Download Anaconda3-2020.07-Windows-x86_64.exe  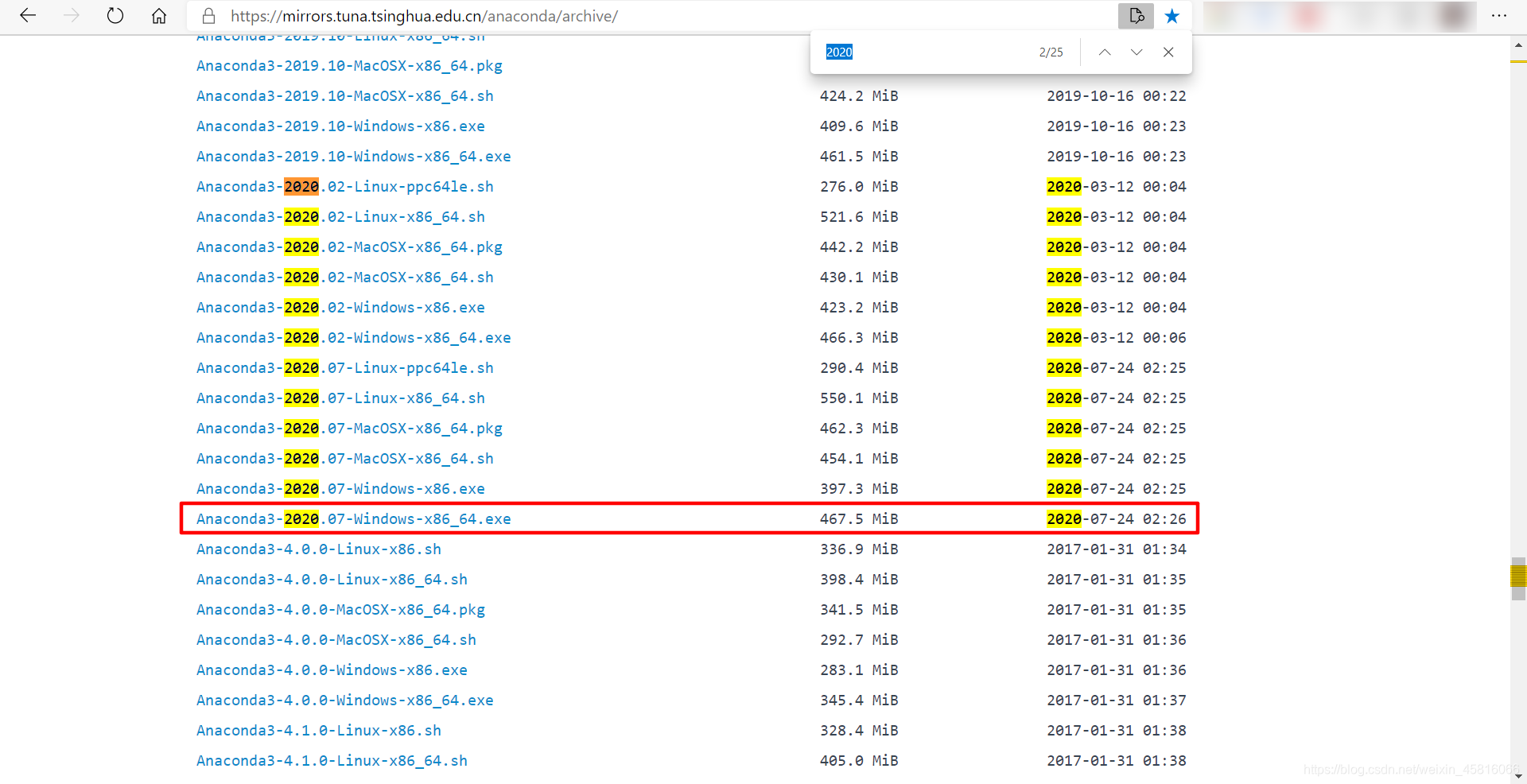(354, 519)
